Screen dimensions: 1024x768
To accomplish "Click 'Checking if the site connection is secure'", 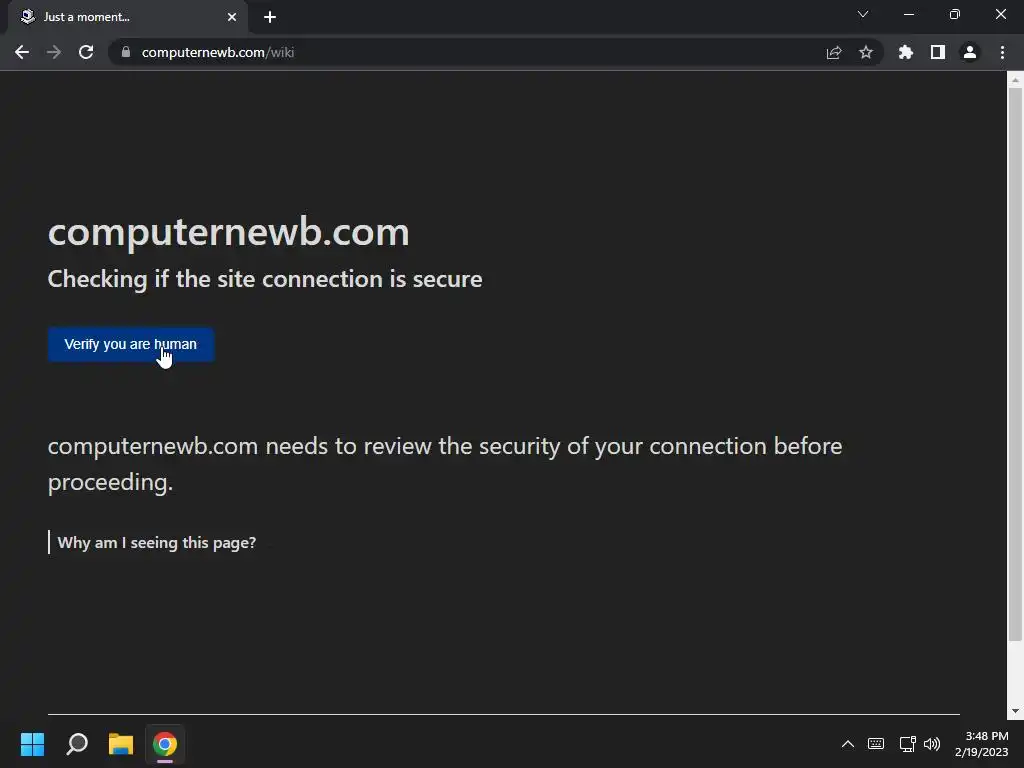I will (265, 280).
